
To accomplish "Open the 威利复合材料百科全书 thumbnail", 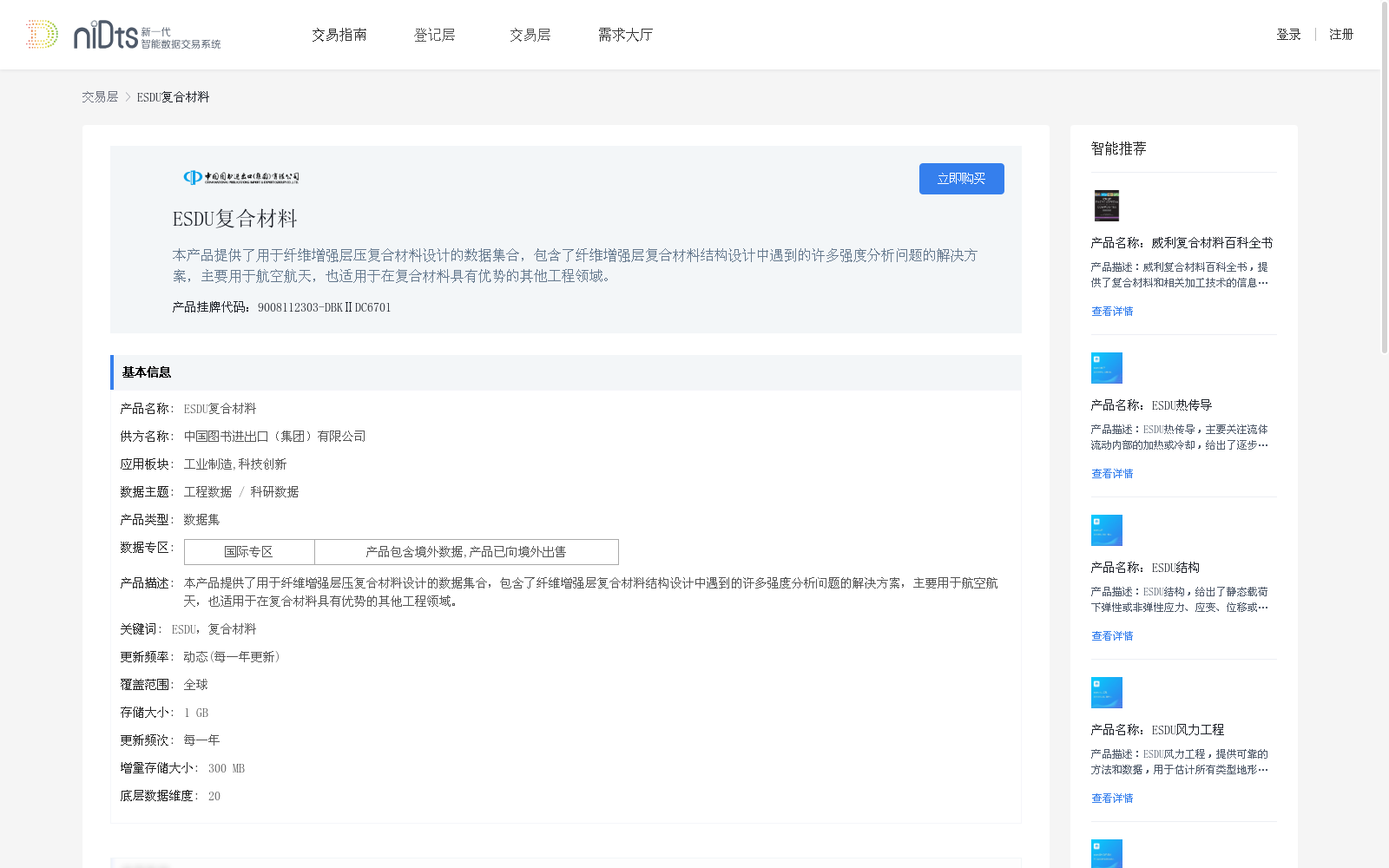I will (1106, 206).
